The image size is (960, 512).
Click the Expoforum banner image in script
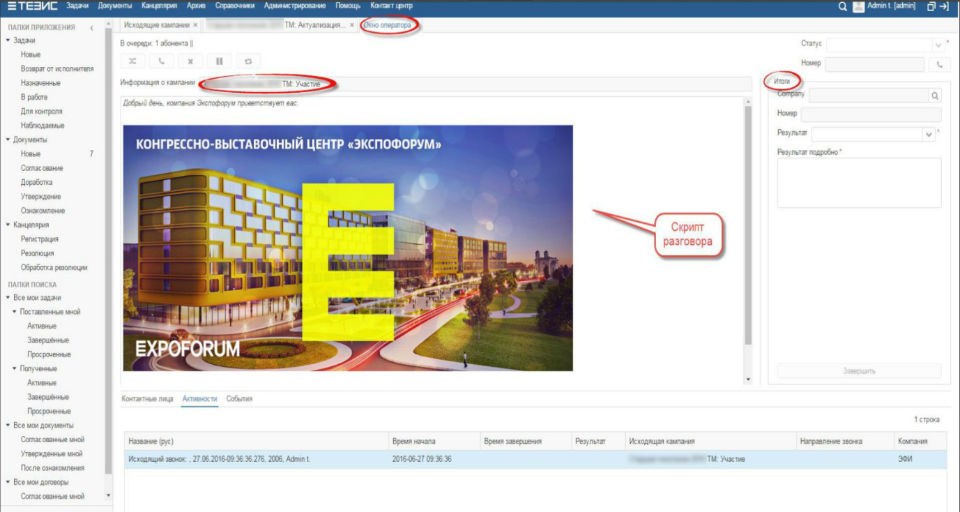pos(348,248)
